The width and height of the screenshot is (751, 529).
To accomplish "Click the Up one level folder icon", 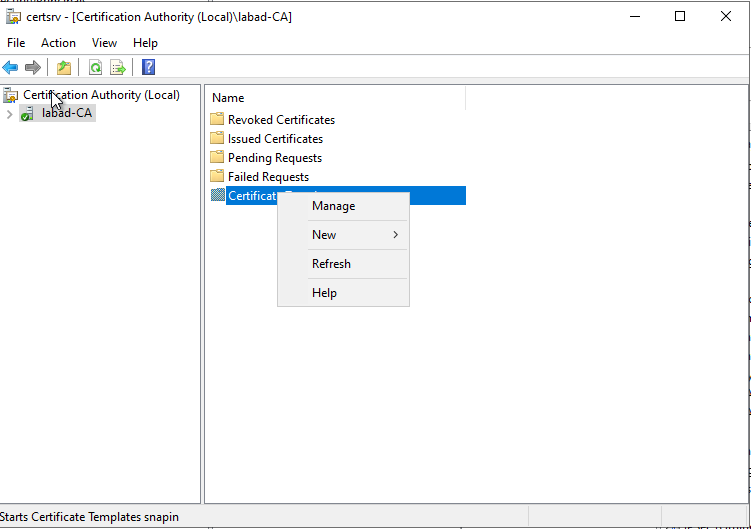I will click(x=64, y=68).
